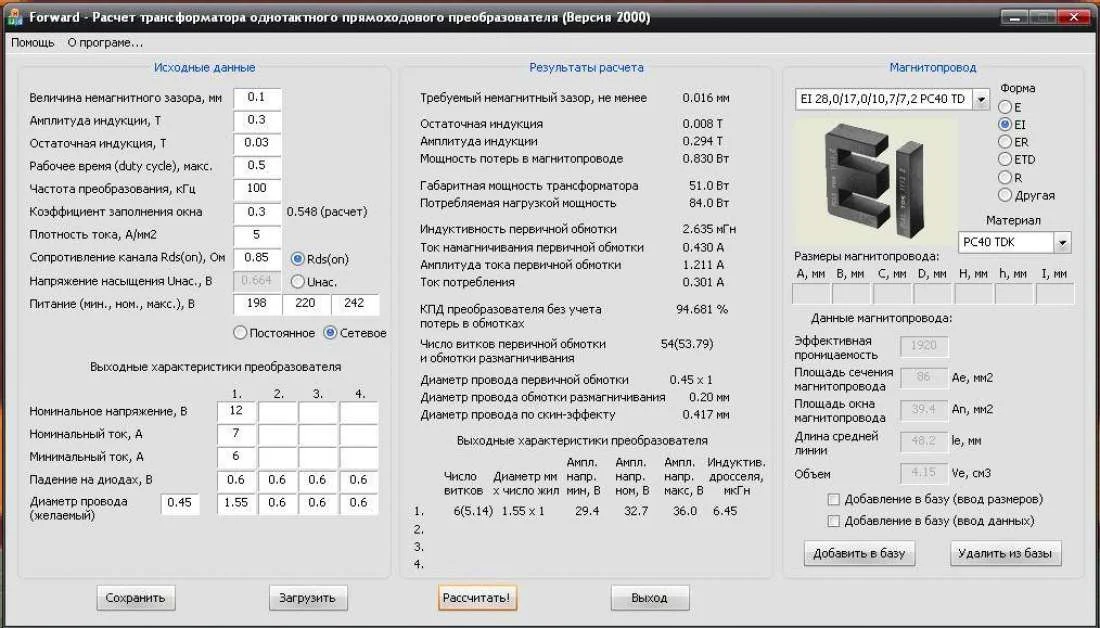Click the A, мм core size field
Screen dimensions: 1100x628
pyautogui.click(x=811, y=293)
